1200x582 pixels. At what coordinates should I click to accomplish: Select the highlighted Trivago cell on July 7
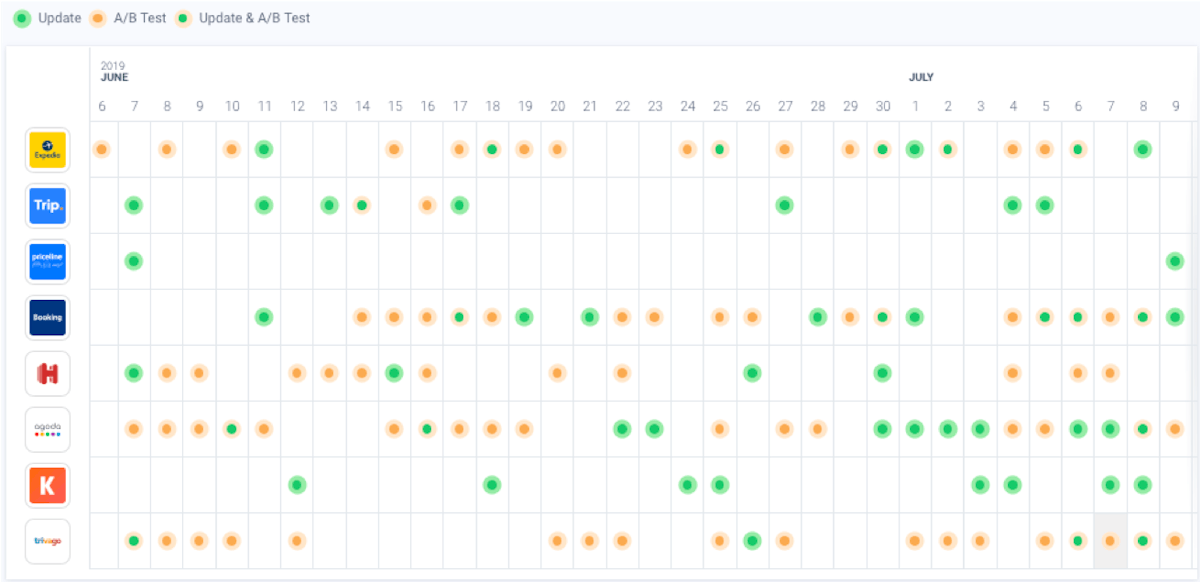point(1110,541)
